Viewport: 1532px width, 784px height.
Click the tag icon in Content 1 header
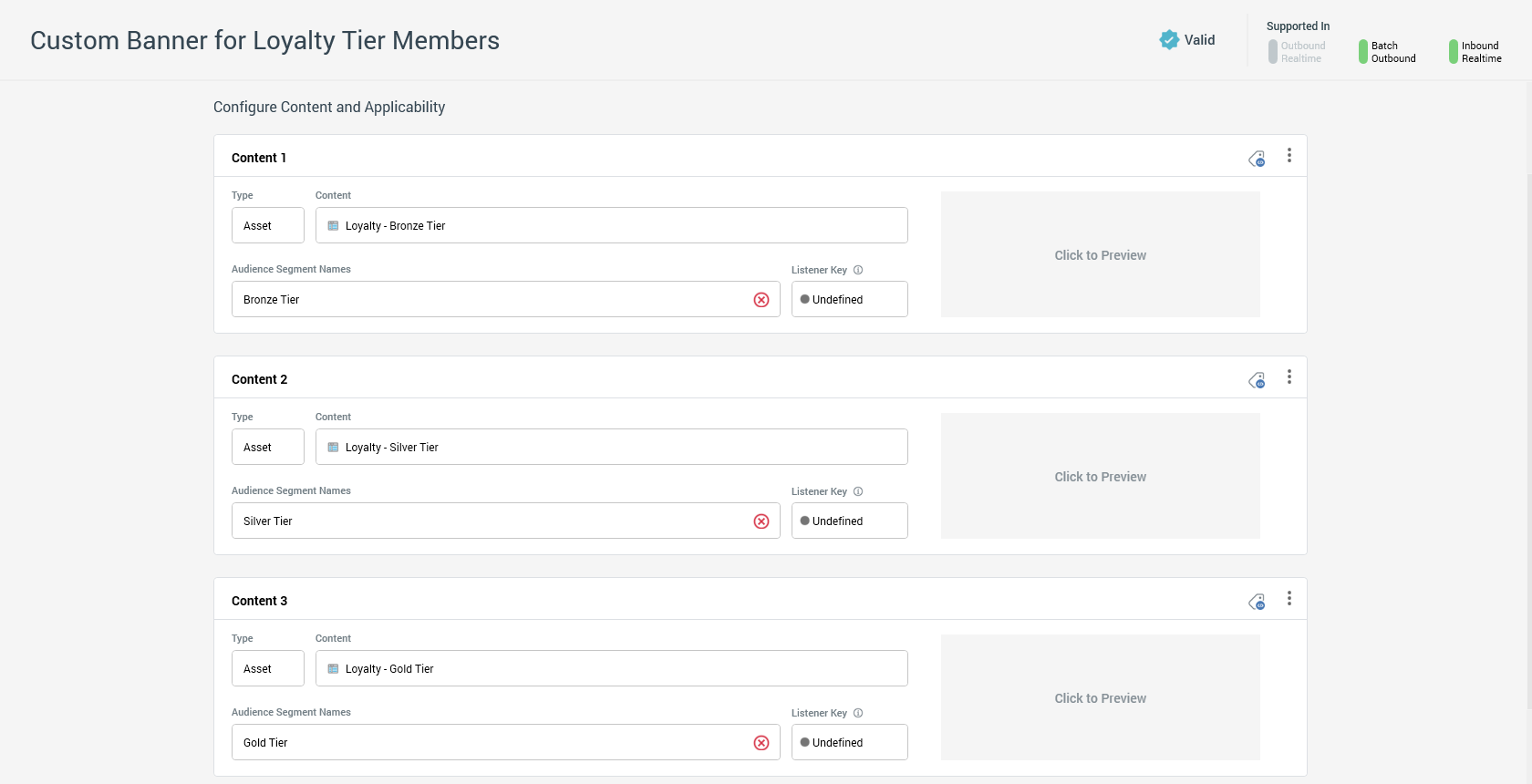click(1257, 160)
